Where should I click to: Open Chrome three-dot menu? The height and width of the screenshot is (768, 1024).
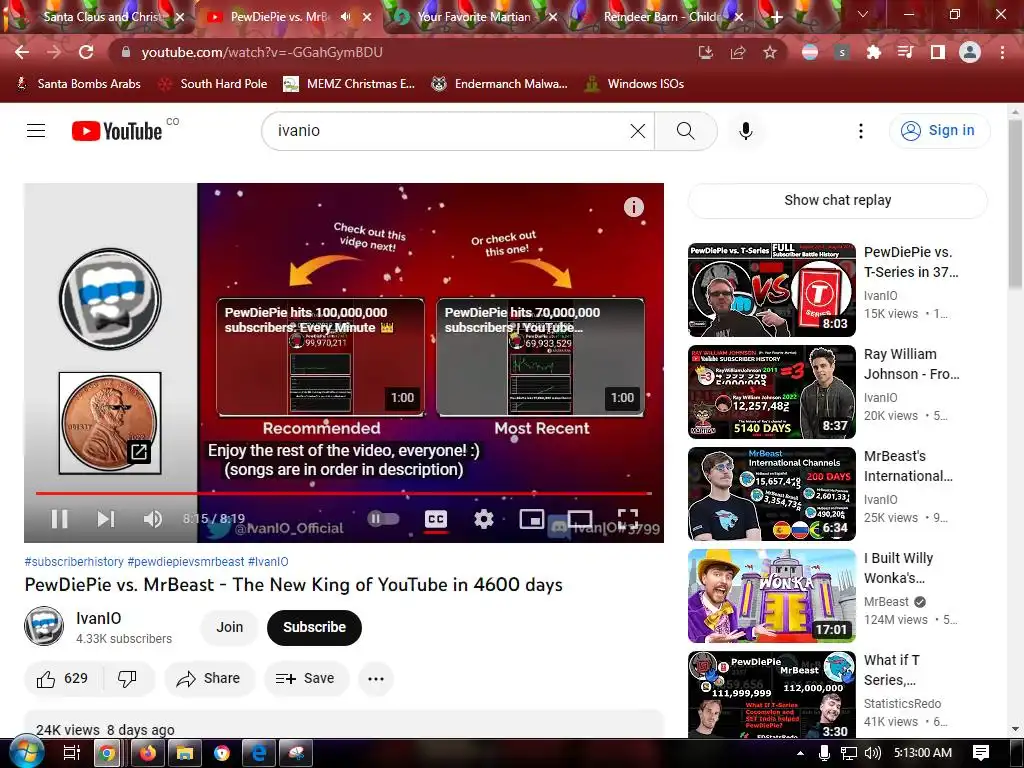(x=1002, y=52)
